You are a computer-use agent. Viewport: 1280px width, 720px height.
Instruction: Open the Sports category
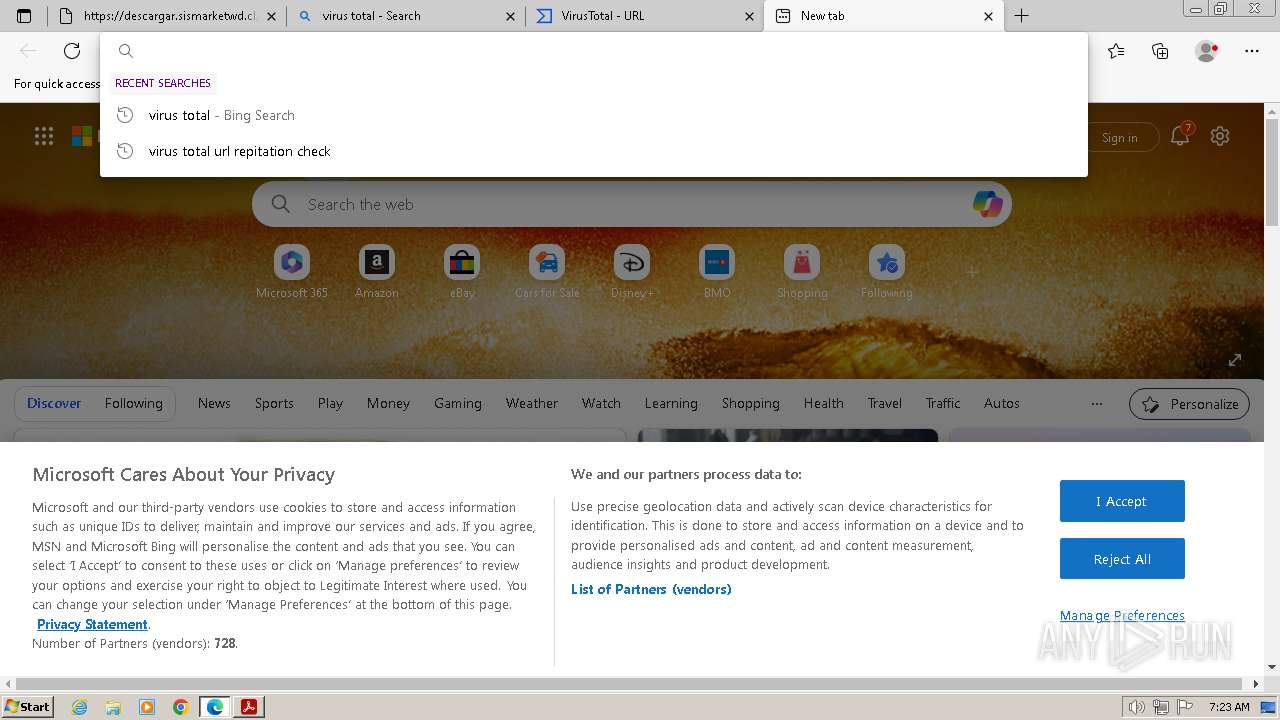point(274,403)
